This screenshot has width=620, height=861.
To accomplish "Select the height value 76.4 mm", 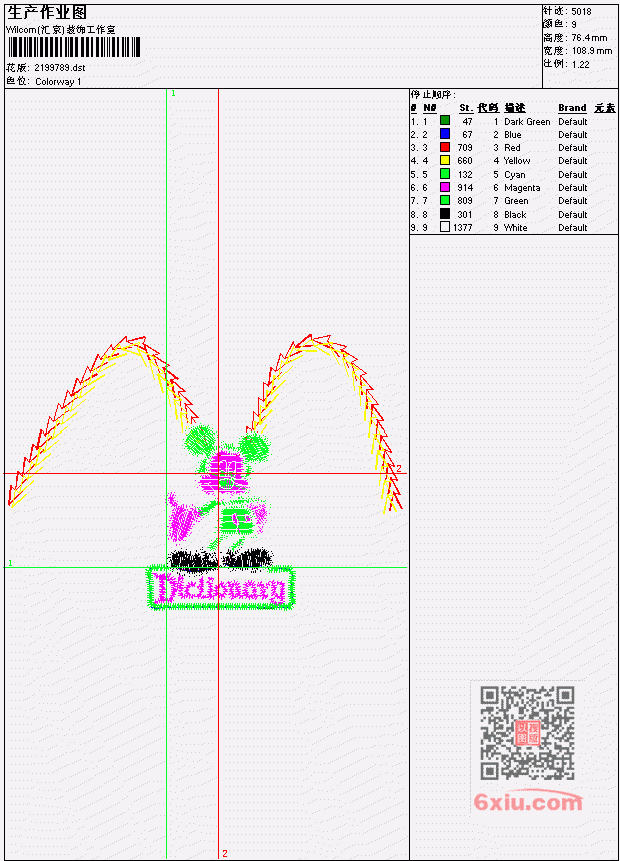I will [x=589, y=38].
